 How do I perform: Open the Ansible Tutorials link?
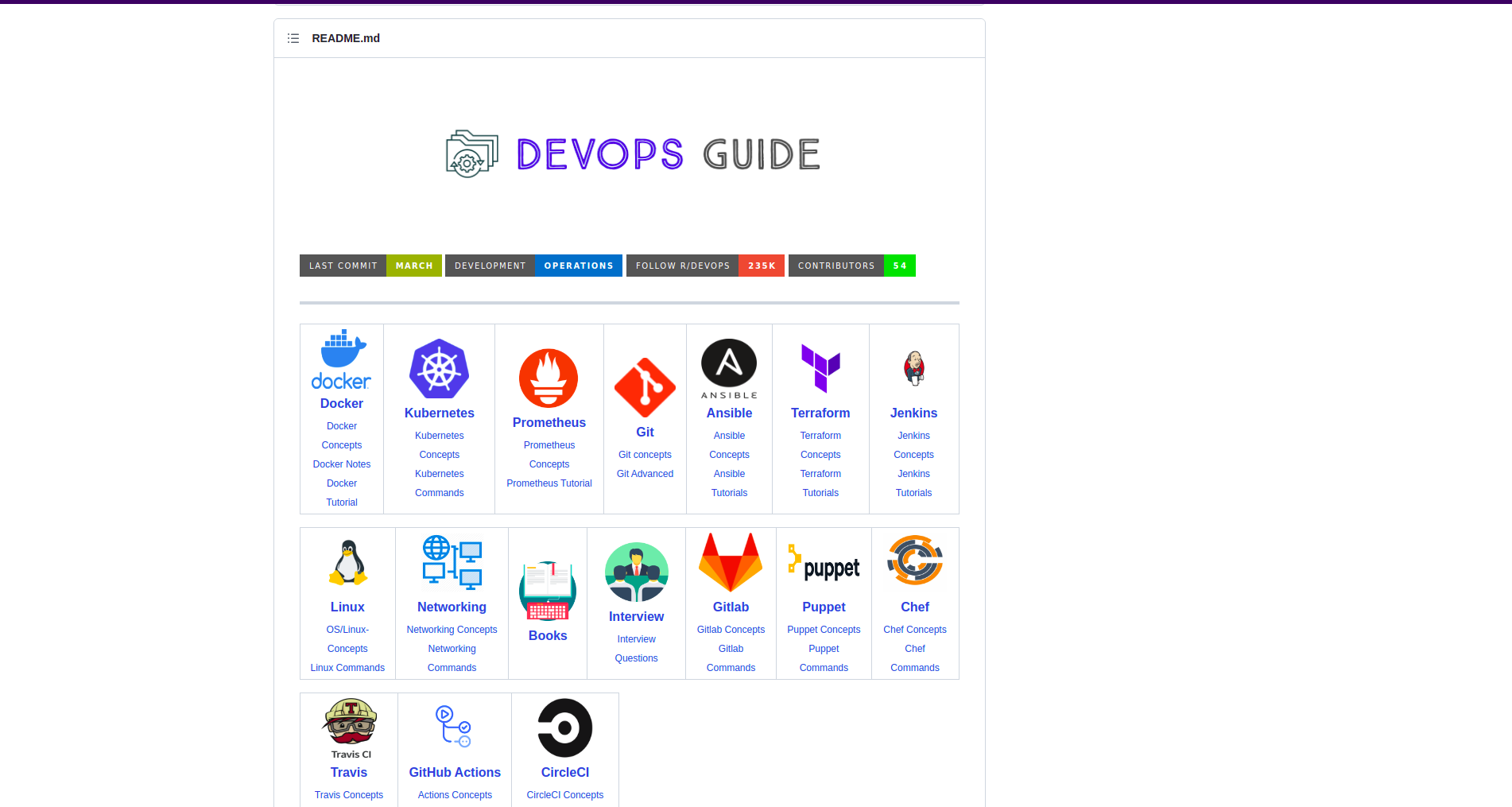729,483
